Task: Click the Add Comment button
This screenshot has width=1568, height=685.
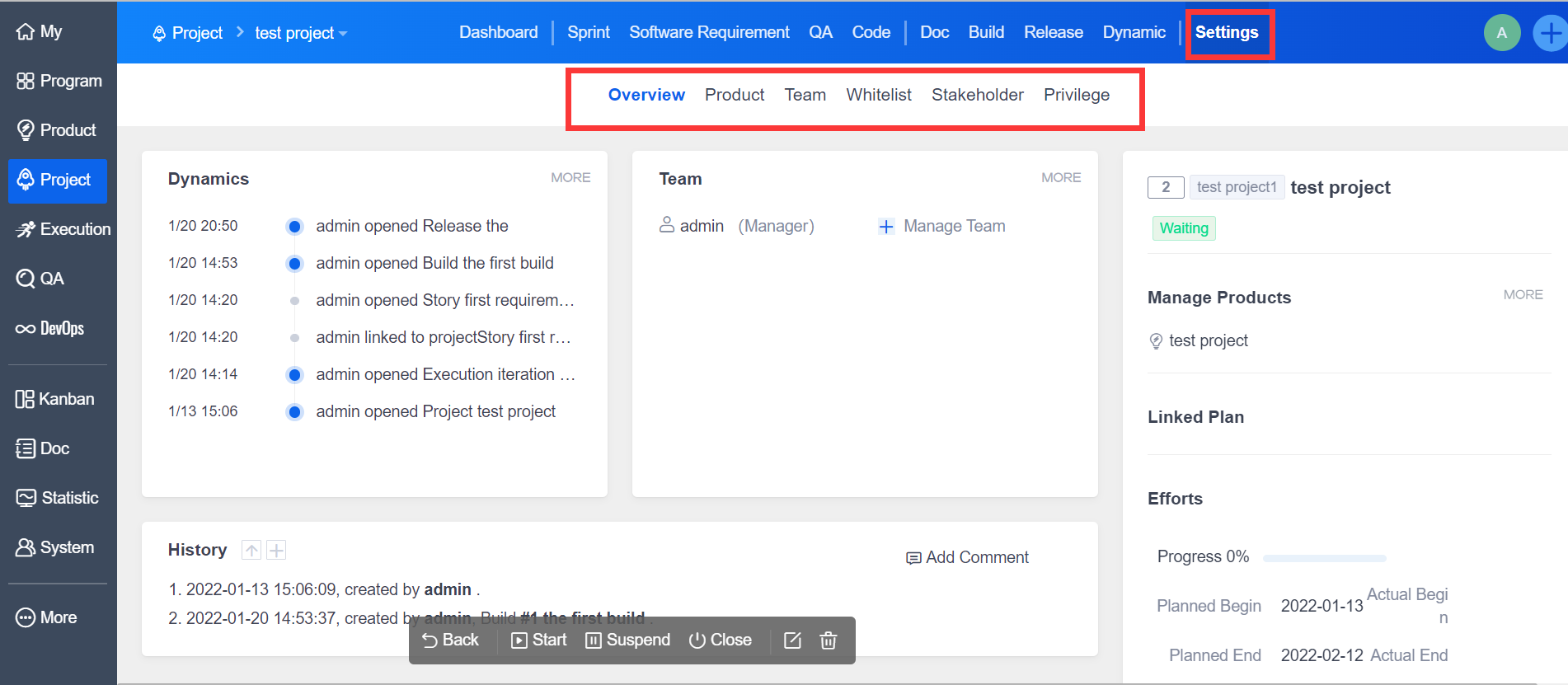Action: click(x=967, y=557)
